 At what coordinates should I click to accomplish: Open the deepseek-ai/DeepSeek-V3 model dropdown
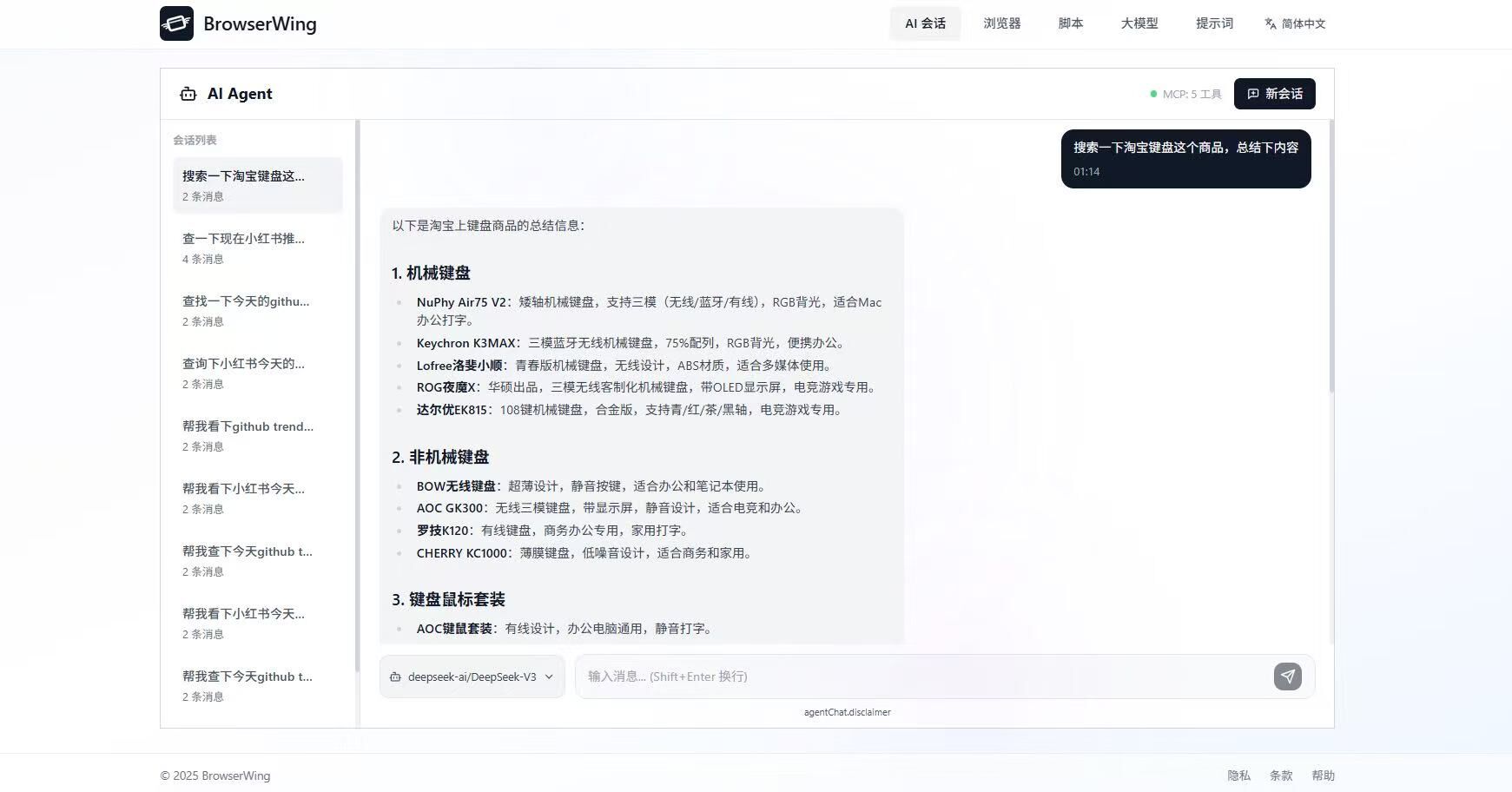click(472, 676)
